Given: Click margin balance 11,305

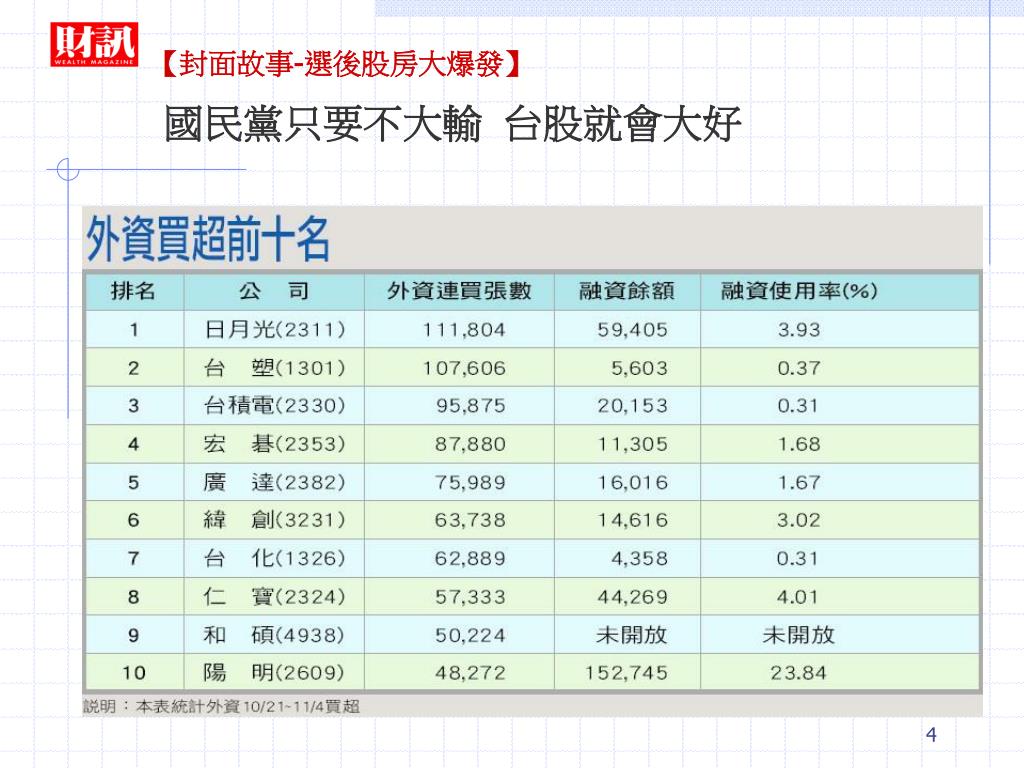Looking at the screenshot, I should pos(633,444).
